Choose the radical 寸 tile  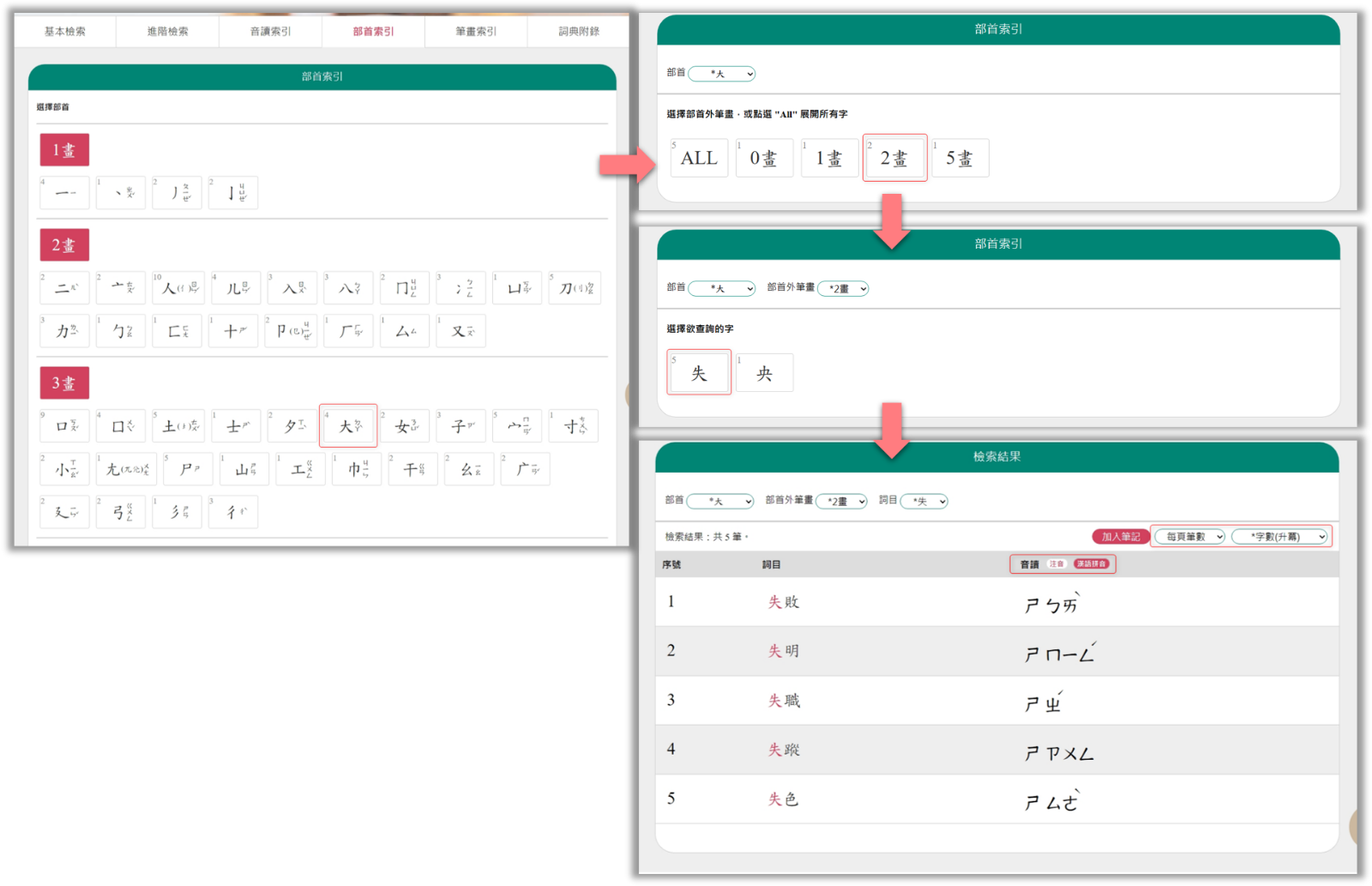point(574,426)
